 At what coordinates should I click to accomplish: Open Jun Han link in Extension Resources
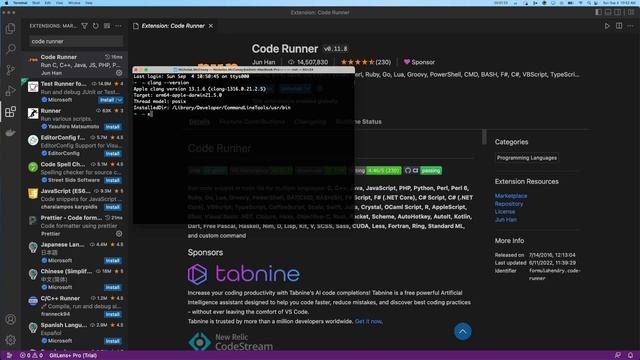tap(506, 220)
